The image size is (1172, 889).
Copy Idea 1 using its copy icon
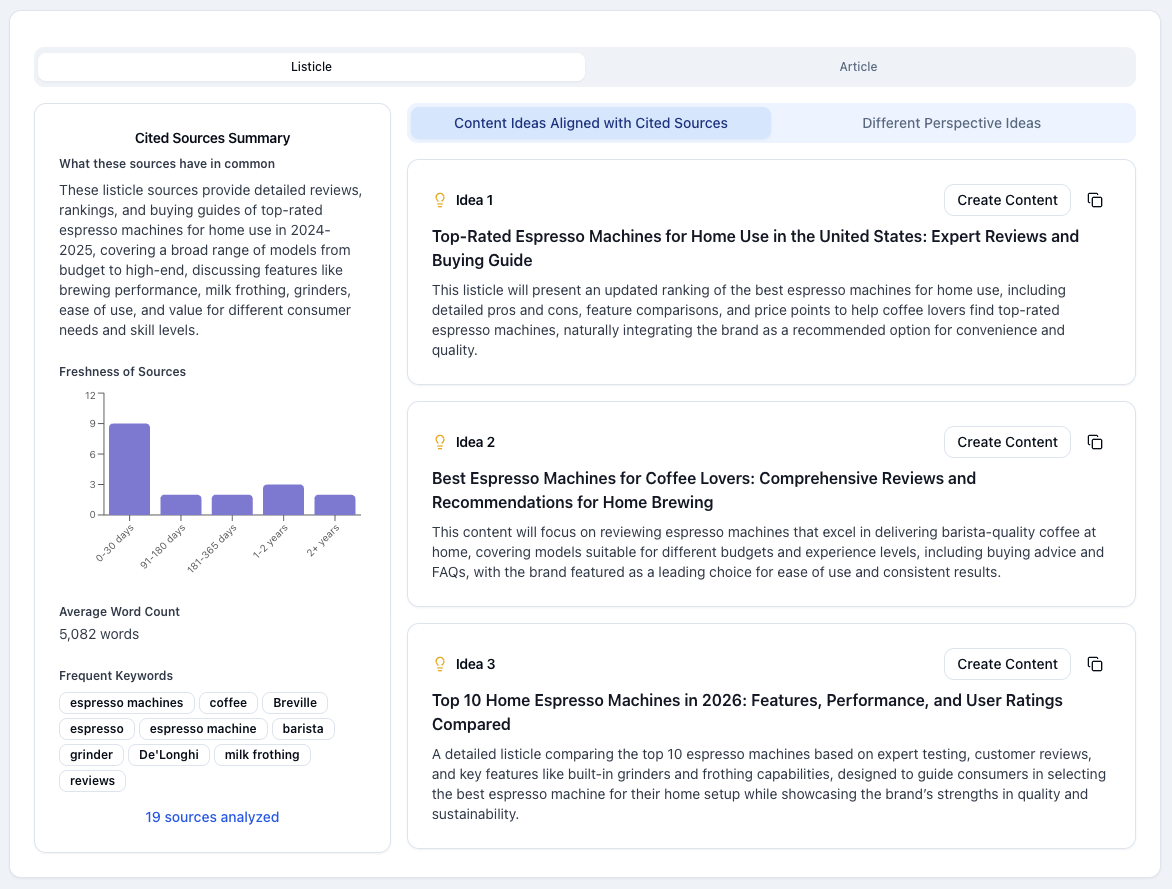tap(1095, 200)
